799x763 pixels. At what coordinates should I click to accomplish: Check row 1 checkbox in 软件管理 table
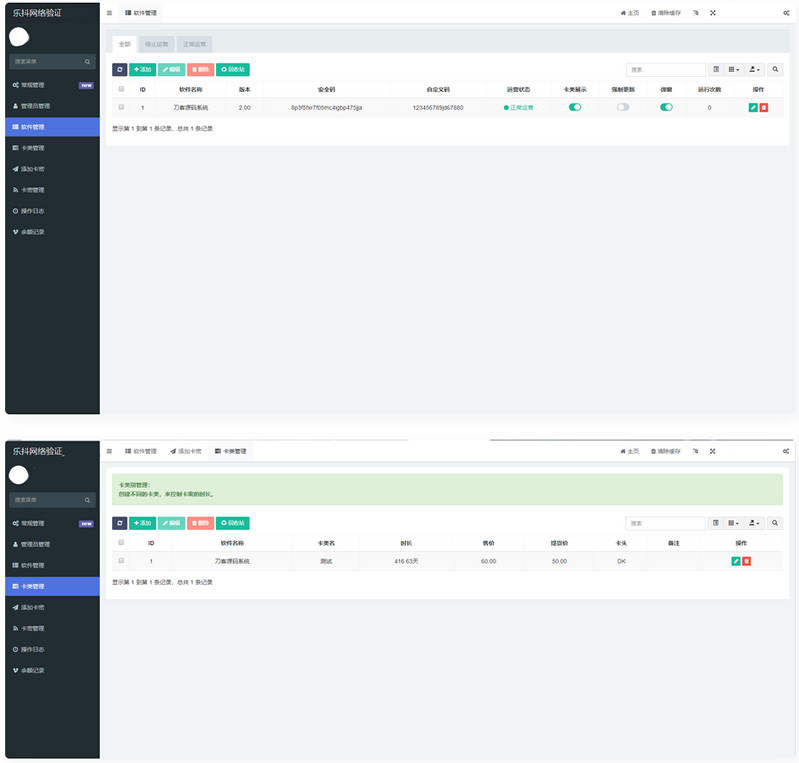121,107
